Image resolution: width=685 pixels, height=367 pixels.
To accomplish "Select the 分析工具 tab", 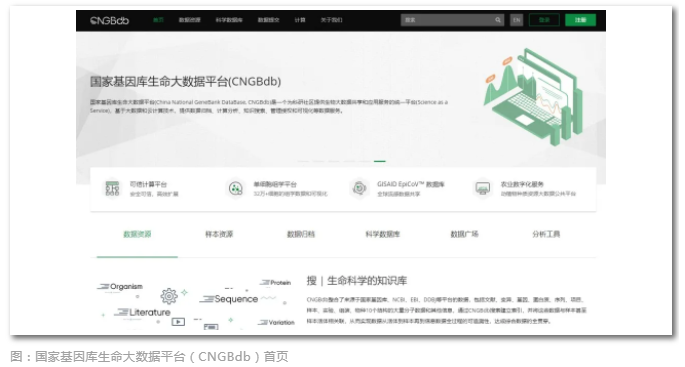I will (546, 234).
